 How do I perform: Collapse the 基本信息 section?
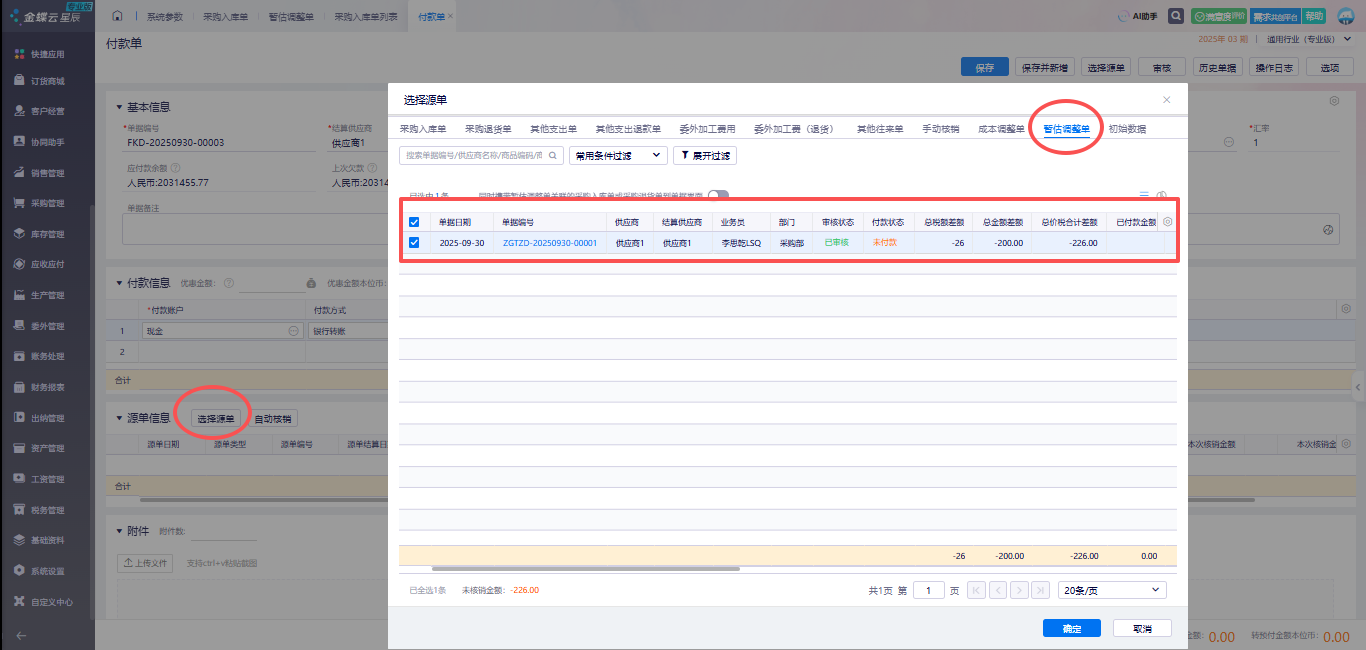(x=119, y=107)
